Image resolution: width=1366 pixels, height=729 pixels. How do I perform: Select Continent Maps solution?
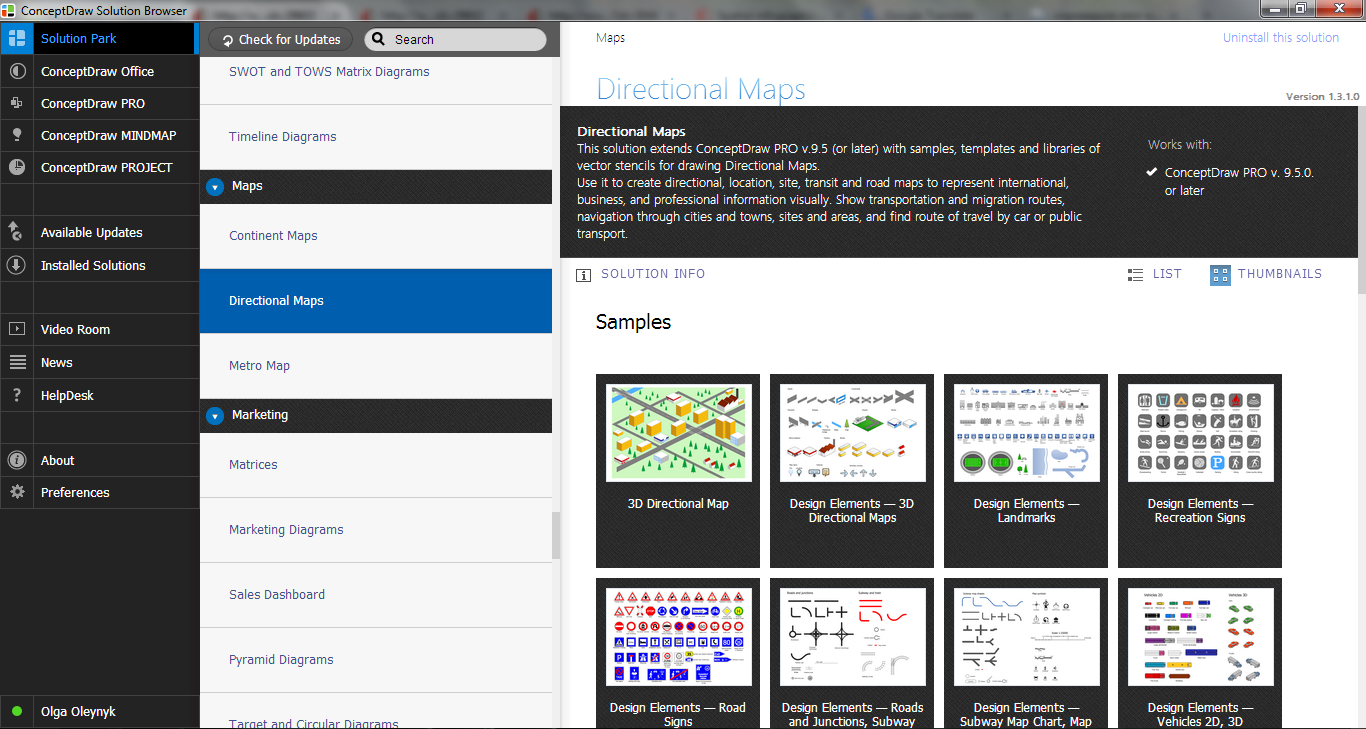(376, 236)
